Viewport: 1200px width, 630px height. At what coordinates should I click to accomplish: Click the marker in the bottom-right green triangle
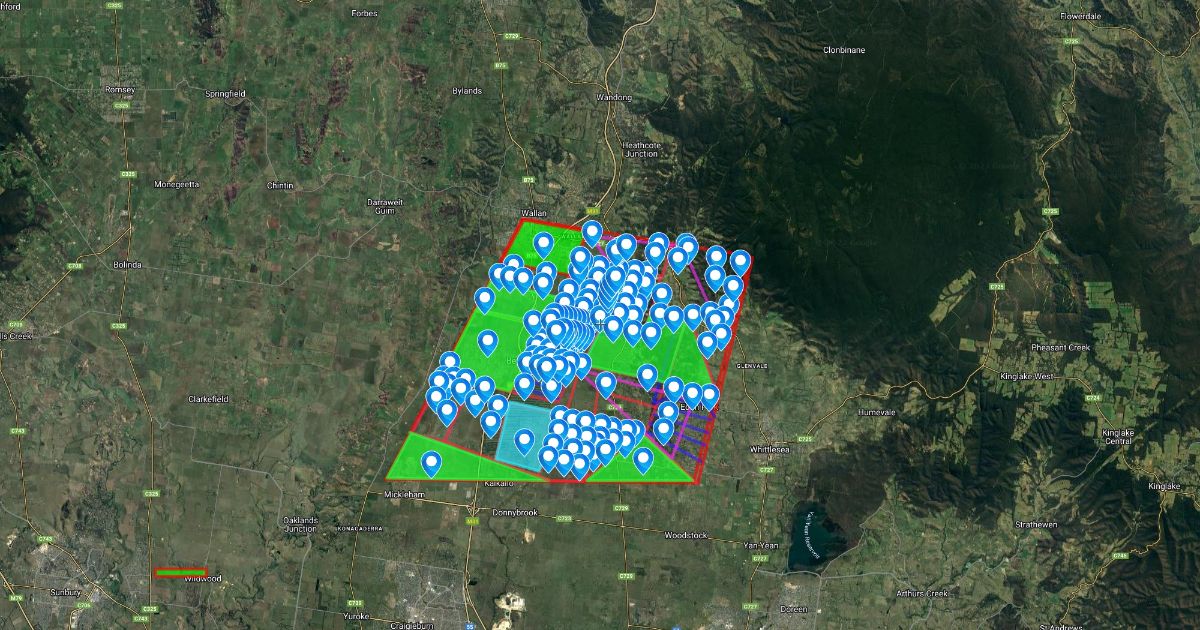[643, 458]
